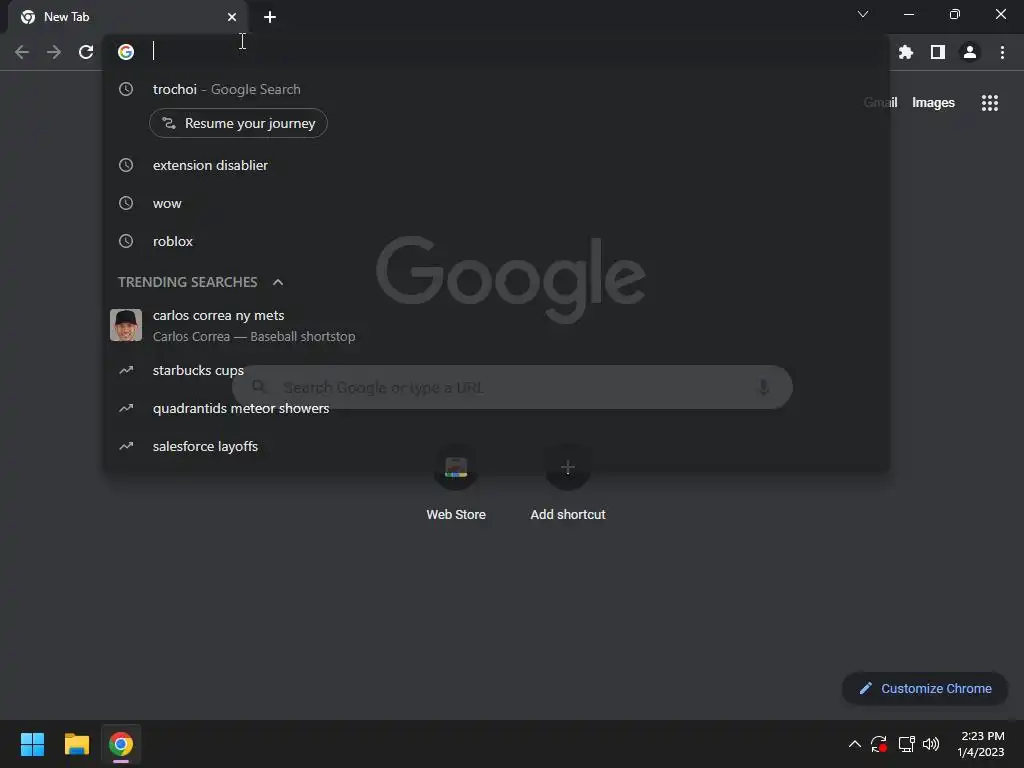Viewport: 1024px width, 768px height.
Task: Open the Extensions puzzle icon
Action: [x=905, y=52]
